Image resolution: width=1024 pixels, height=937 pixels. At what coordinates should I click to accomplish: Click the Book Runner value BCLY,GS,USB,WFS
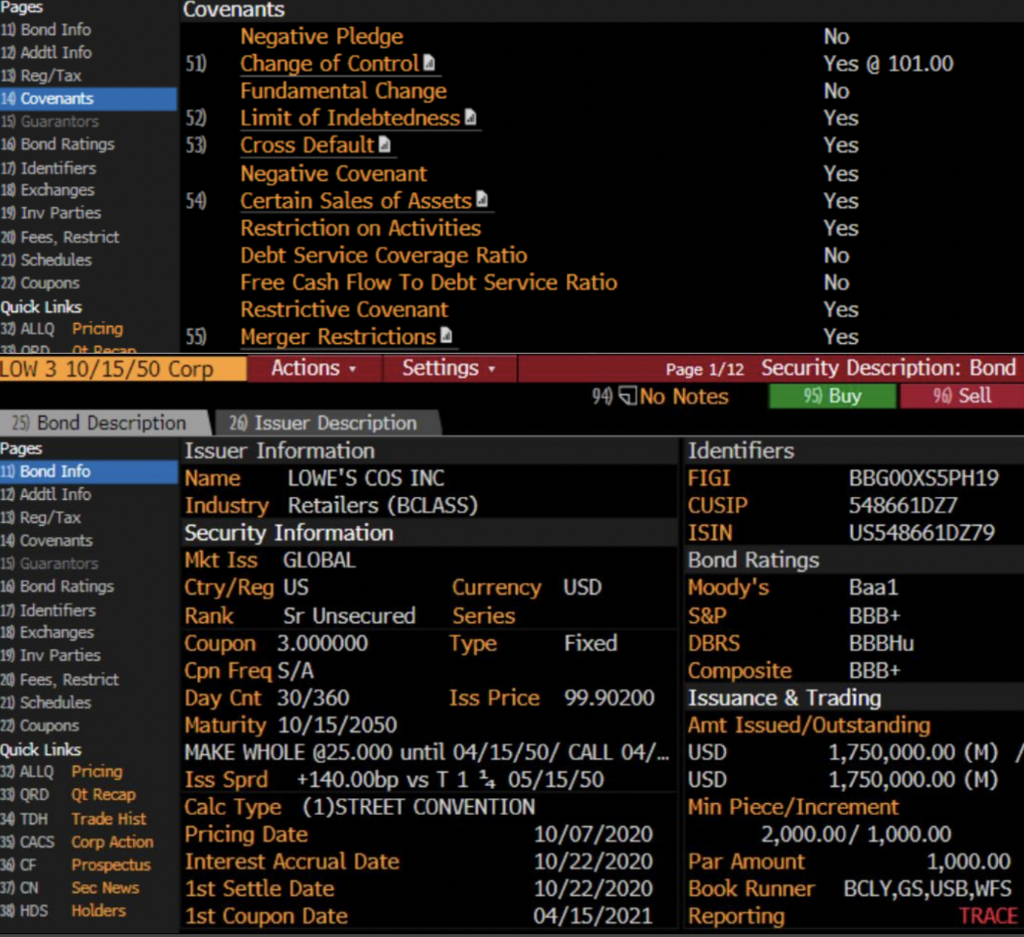tap(927, 889)
